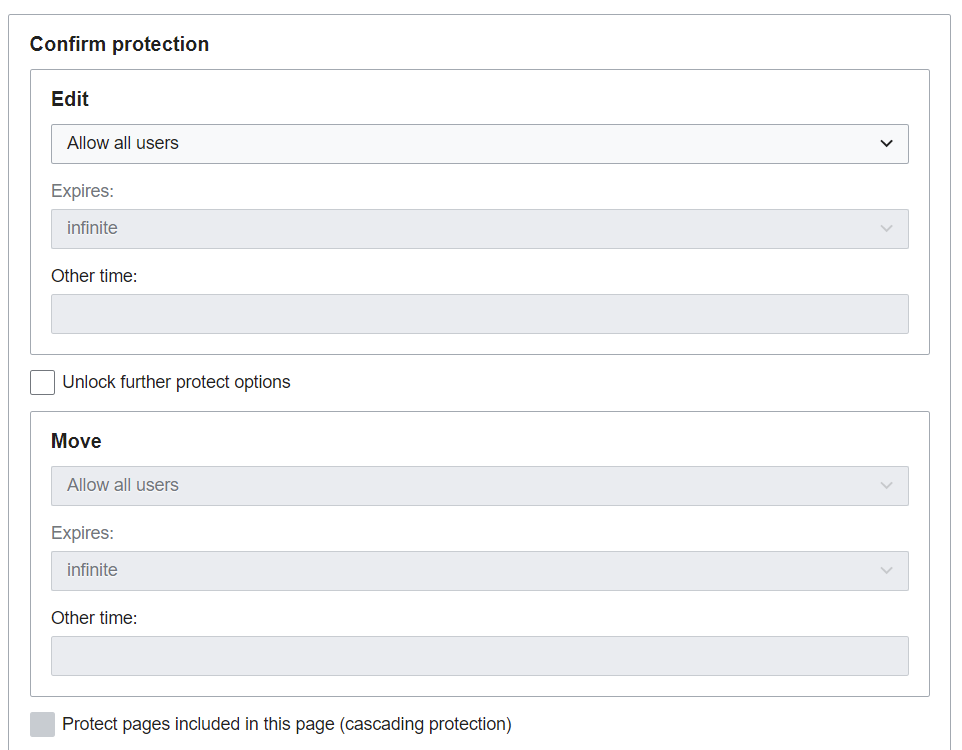Click the "Protect pages included in this page" label
Image resolution: width=962 pixels, height=750 pixels.
tap(286, 724)
